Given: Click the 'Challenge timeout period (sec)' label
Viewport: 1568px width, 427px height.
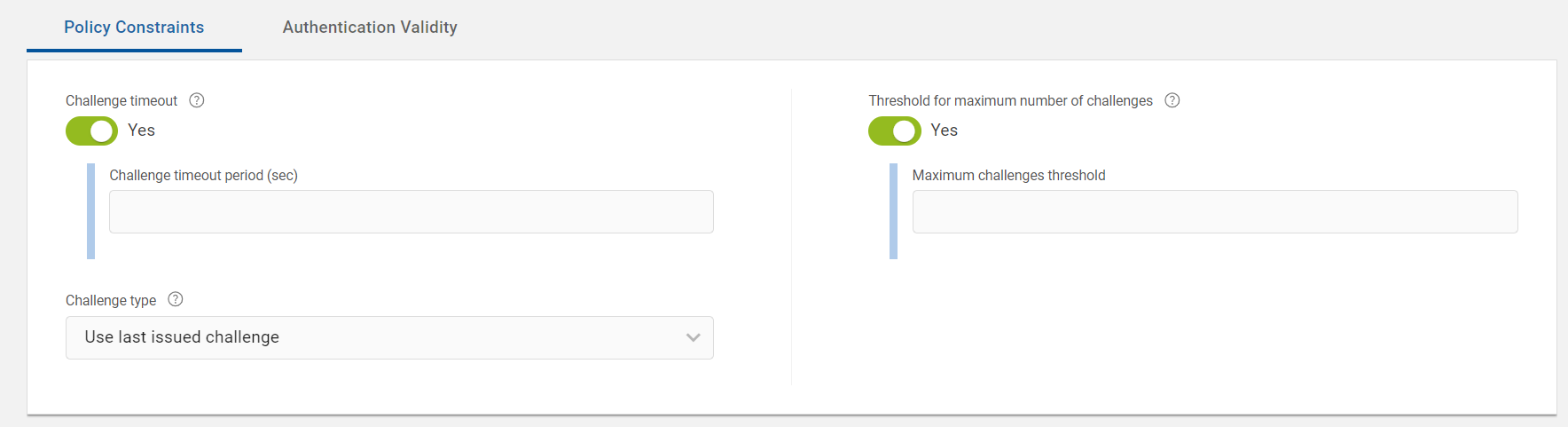Looking at the screenshot, I should [203, 176].
